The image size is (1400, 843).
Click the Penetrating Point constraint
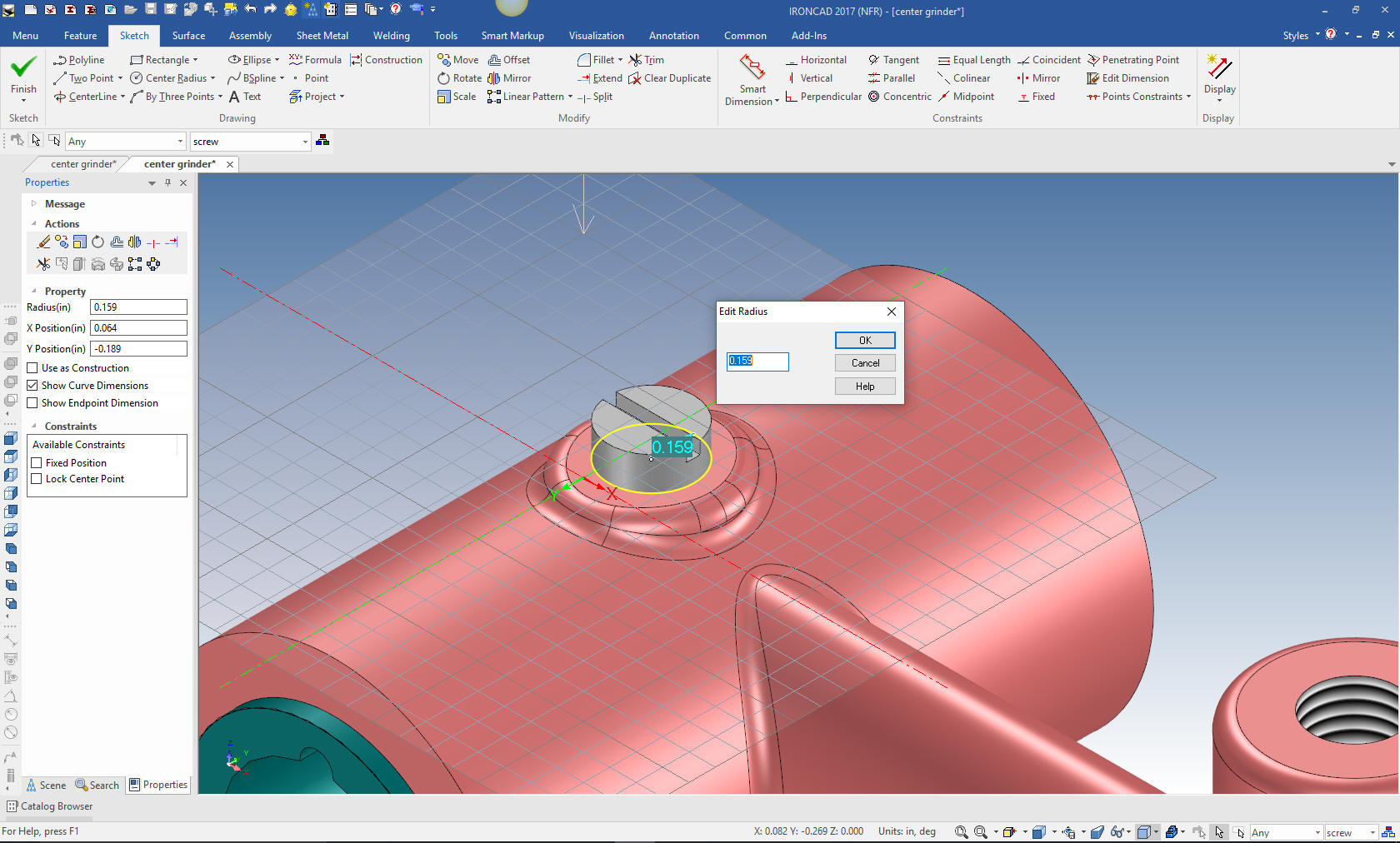click(1132, 60)
